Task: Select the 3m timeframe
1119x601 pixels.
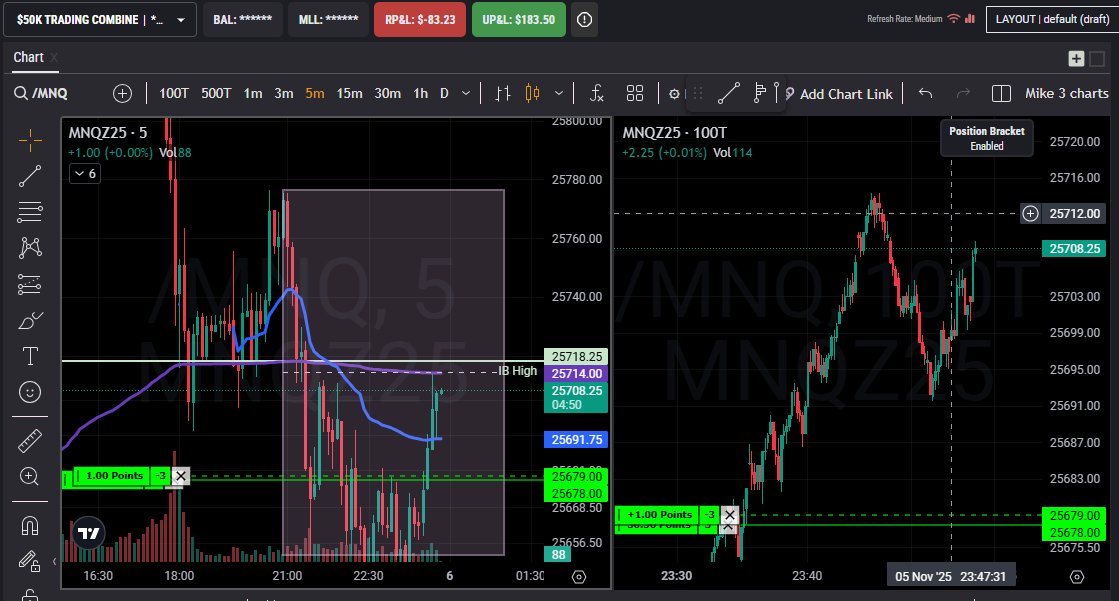Action: coord(284,94)
